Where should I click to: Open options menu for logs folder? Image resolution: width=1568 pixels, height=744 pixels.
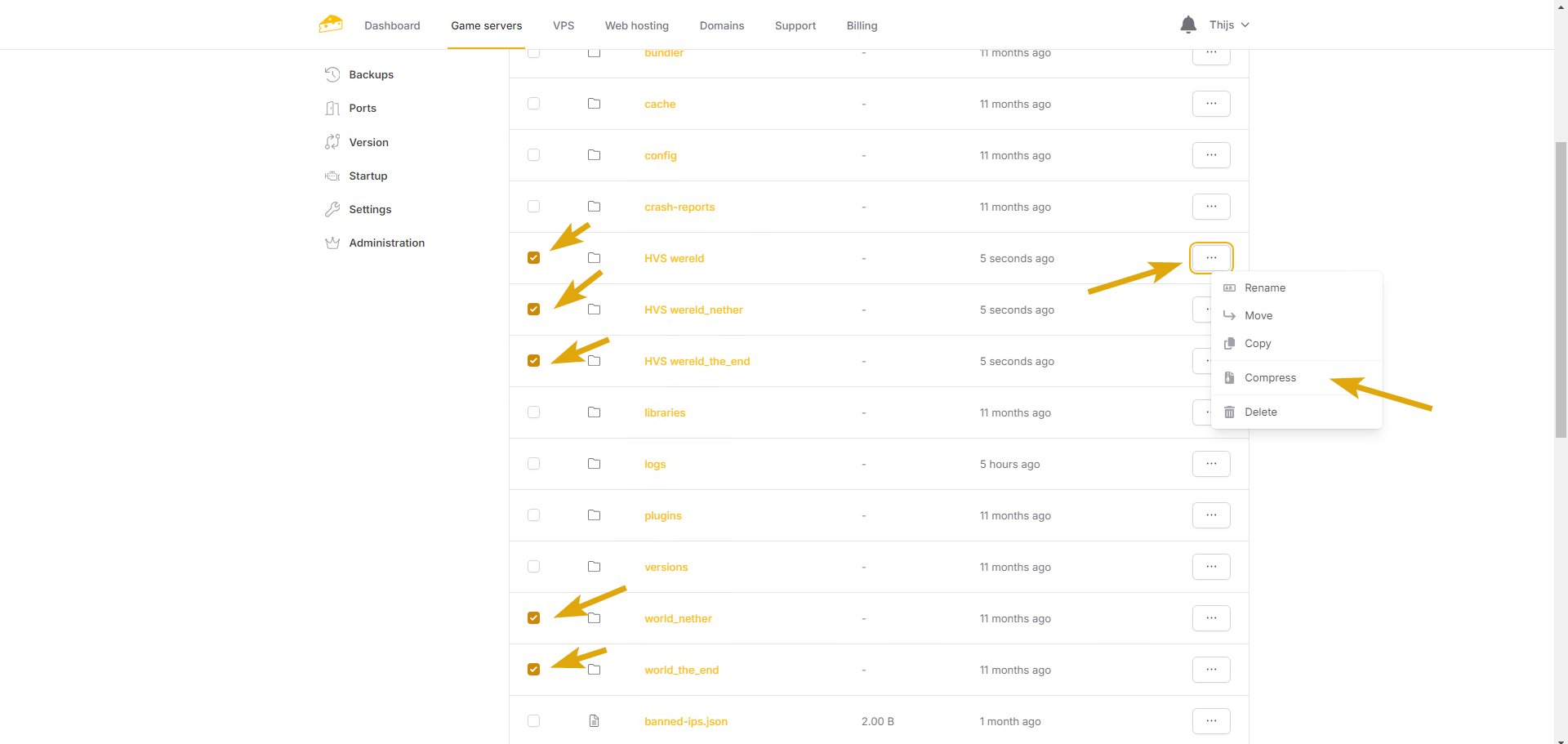click(1210, 464)
